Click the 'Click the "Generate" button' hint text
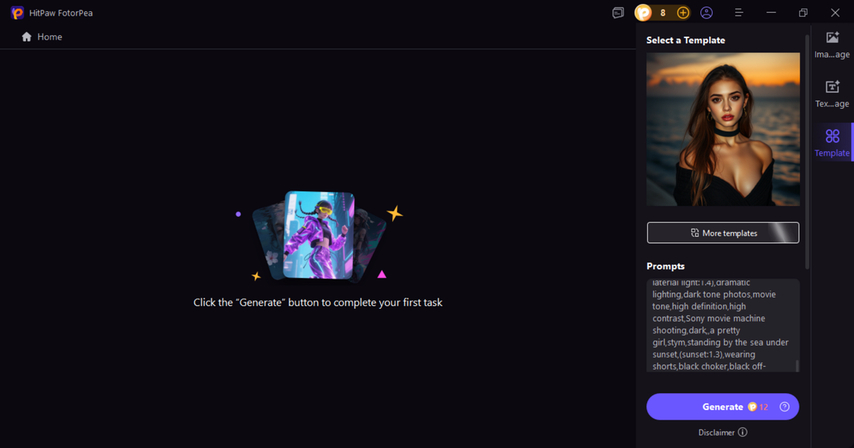The image size is (854, 448). click(318, 303)
